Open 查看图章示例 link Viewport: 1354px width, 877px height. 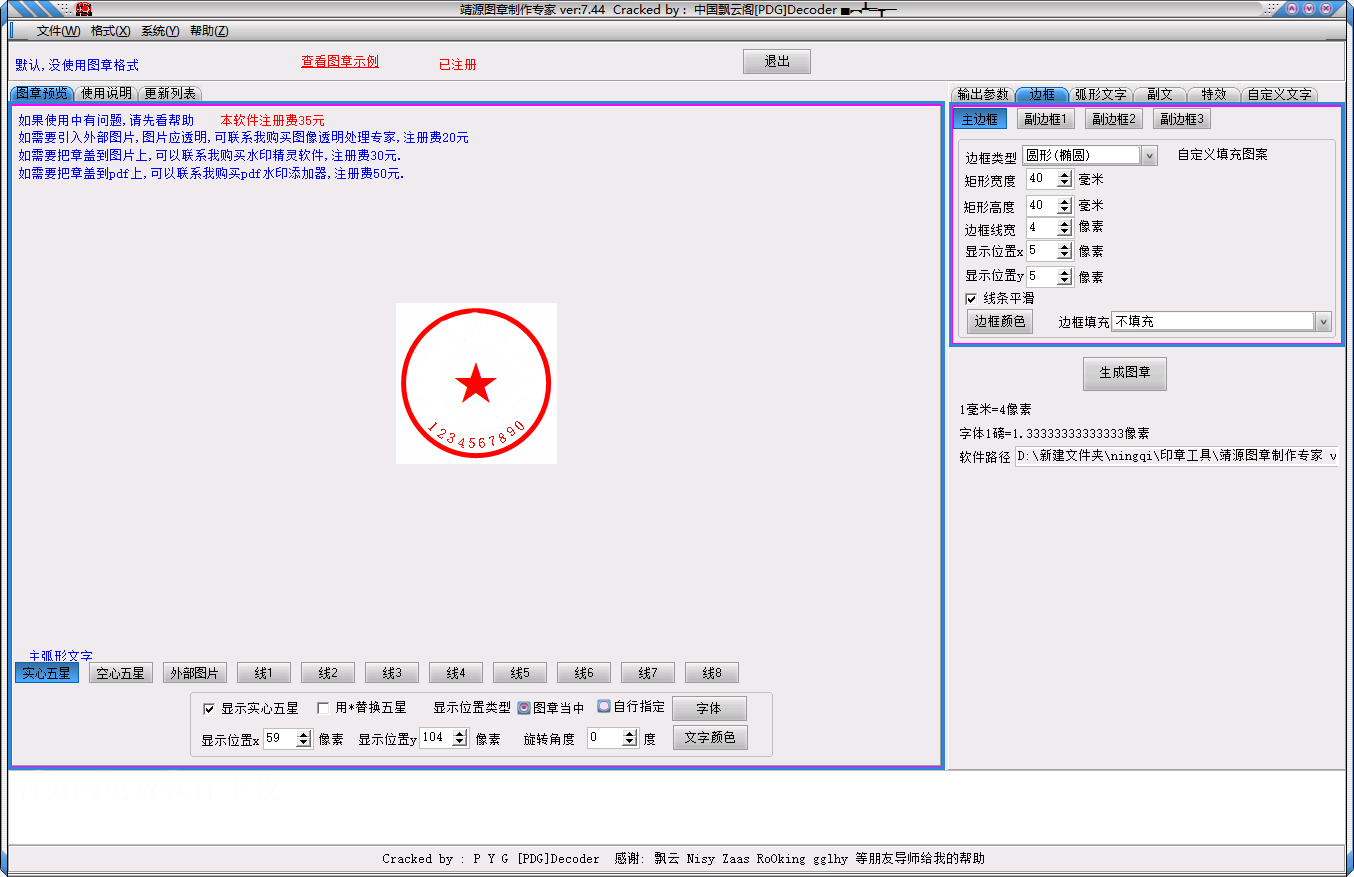click(340, 62)
